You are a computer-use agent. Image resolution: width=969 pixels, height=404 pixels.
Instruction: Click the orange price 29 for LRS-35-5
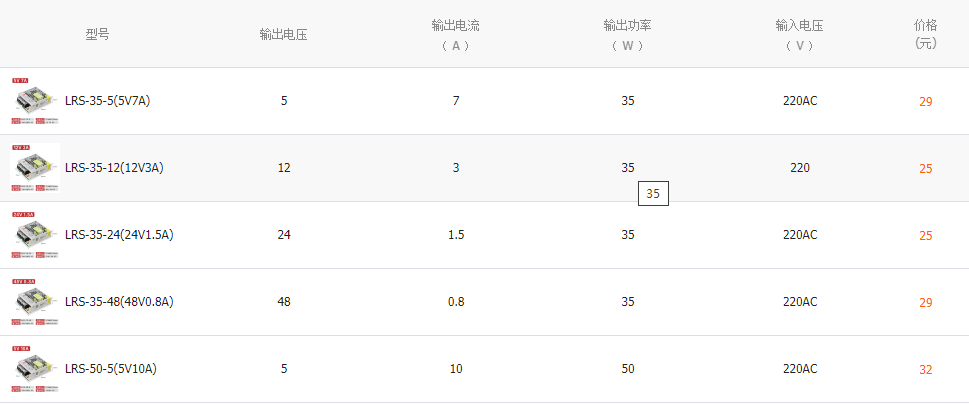click(x=925, y=102)
